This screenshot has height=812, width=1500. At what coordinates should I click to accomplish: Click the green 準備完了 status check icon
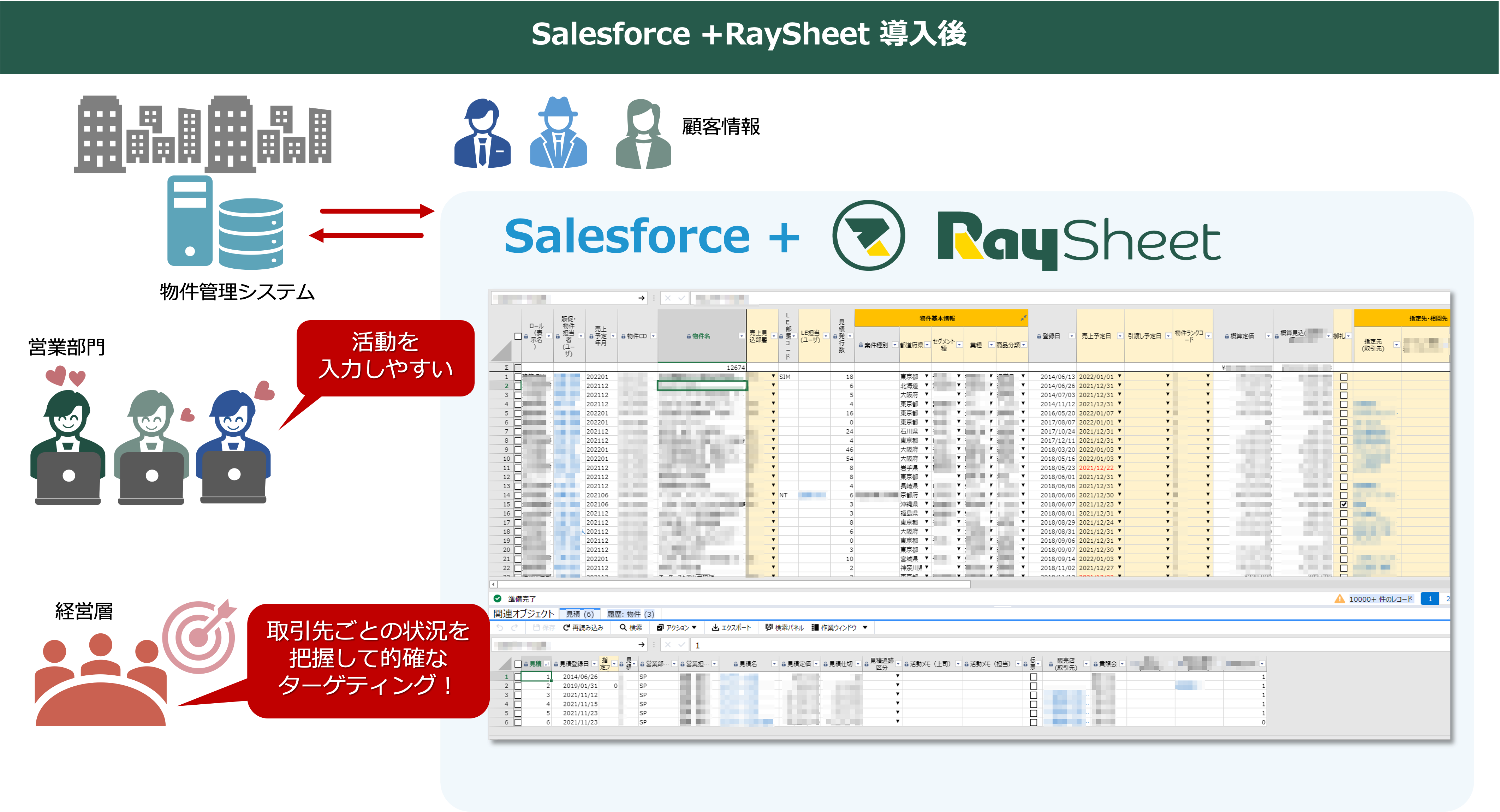point(497,598)
